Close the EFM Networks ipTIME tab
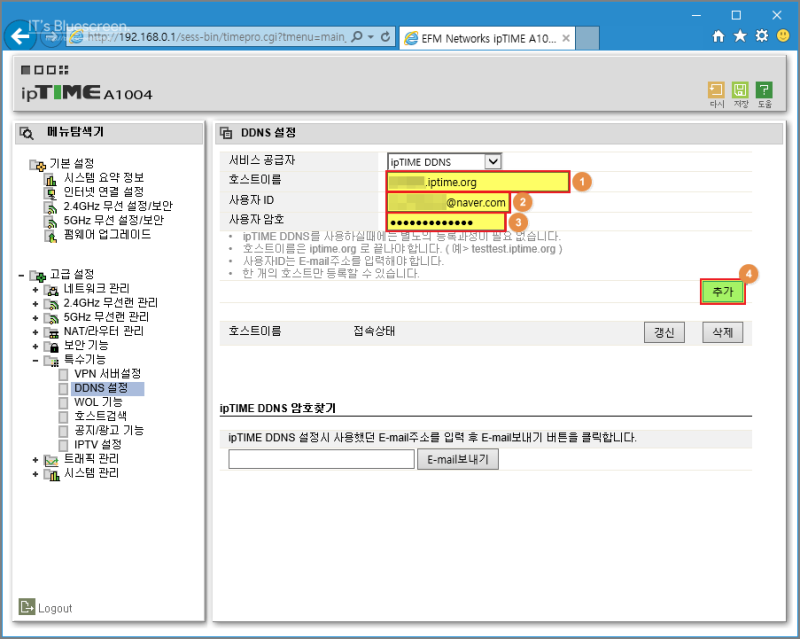This screenshot has height=639, width=800. pyautogui.click(x=566, y=38)
